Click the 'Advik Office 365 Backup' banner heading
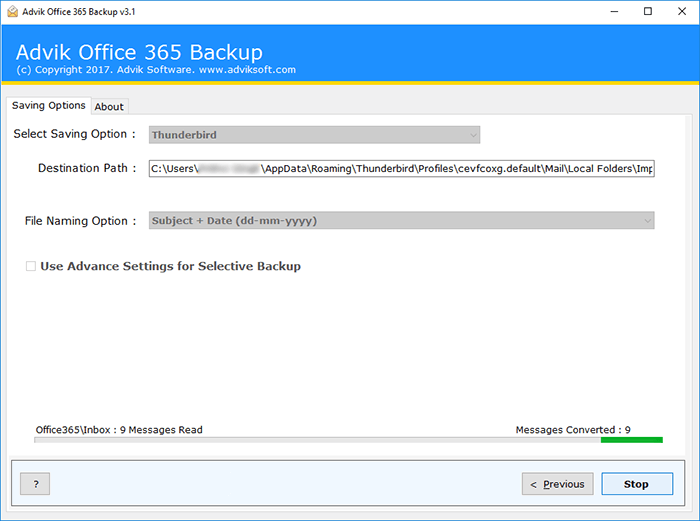 [139, 52]
